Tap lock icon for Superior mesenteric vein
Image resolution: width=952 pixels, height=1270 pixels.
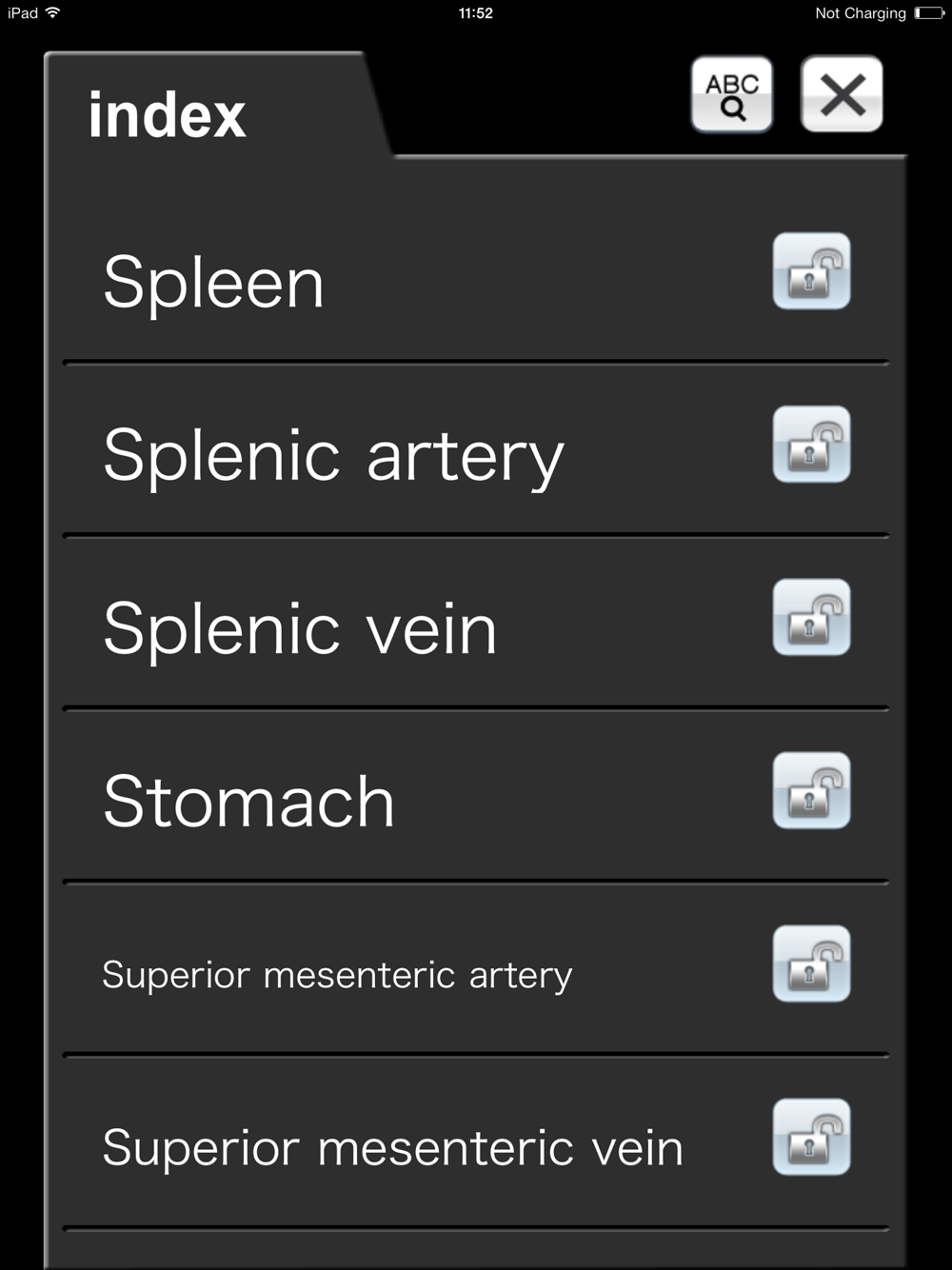(811, 1138)
